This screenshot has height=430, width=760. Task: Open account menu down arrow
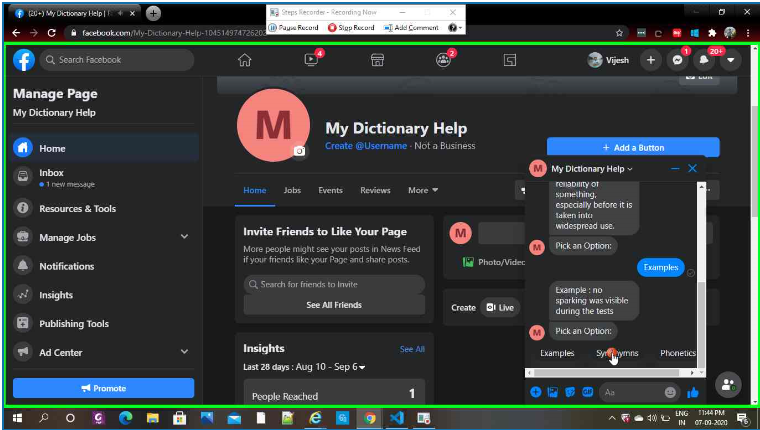[x=730, y=60]
